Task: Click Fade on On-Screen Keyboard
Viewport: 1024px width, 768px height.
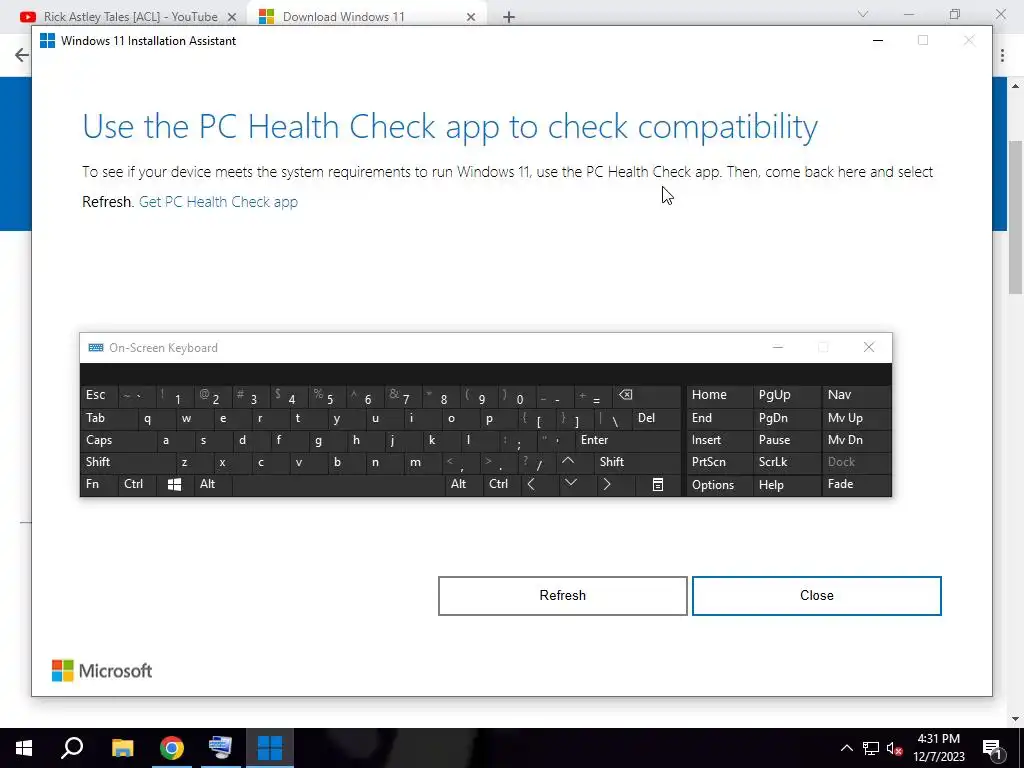Action: point(856,485)
